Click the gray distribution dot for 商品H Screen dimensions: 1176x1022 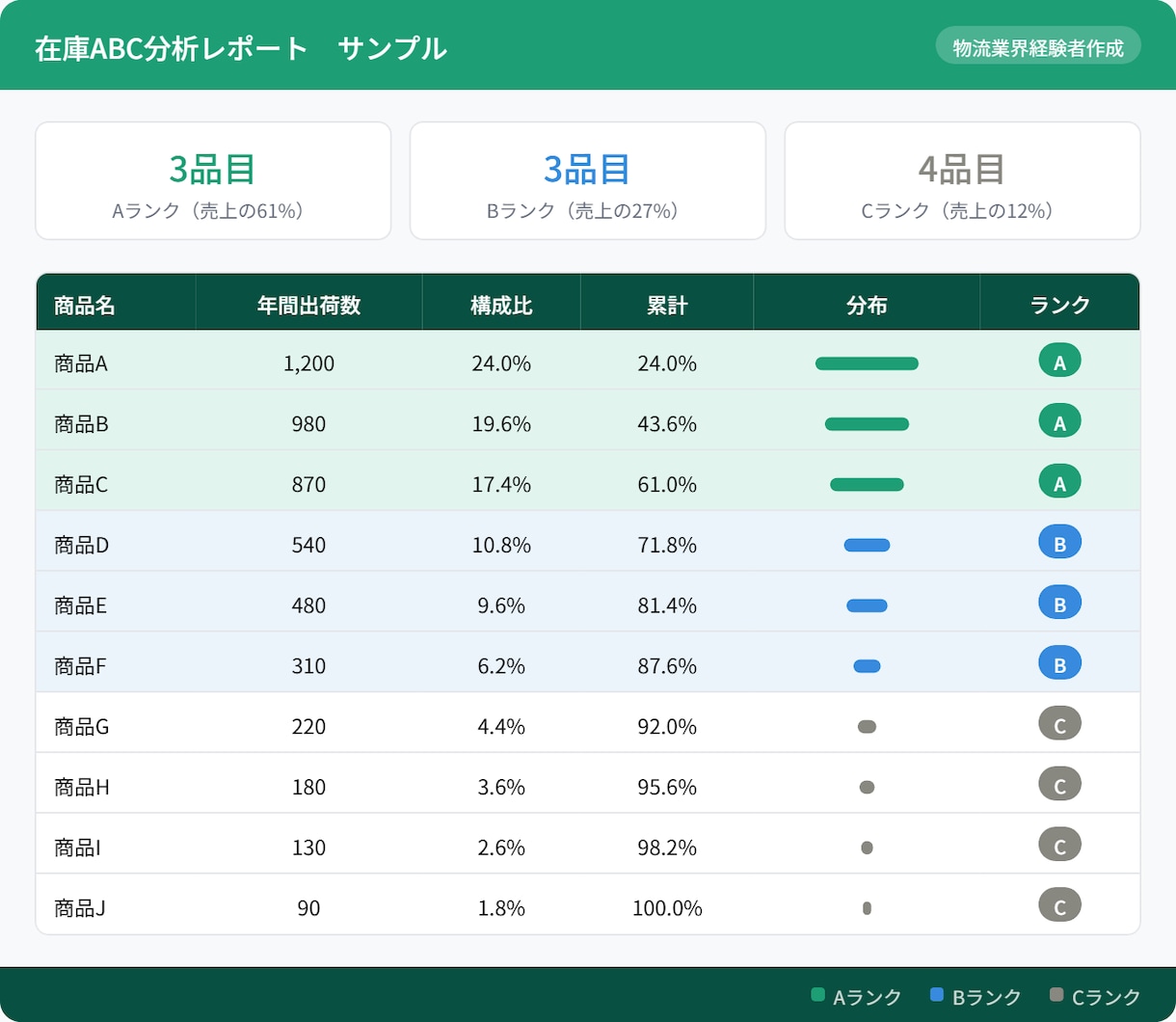(867, 787)
